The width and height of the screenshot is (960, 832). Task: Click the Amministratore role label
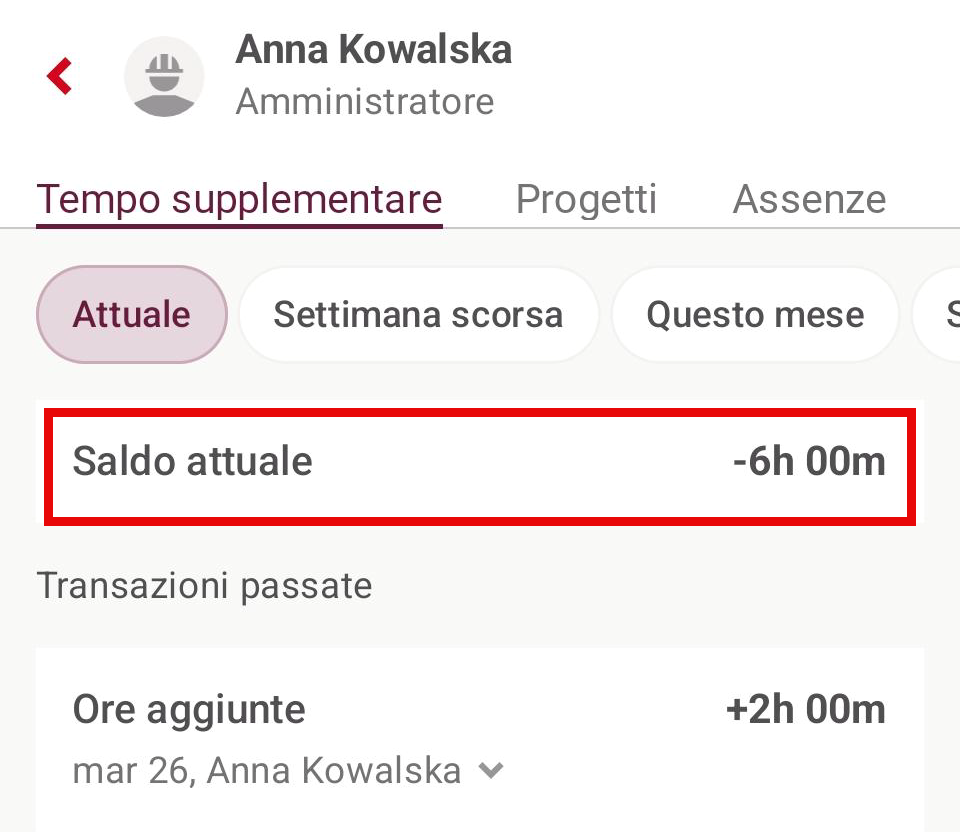[x=364, y=102]
